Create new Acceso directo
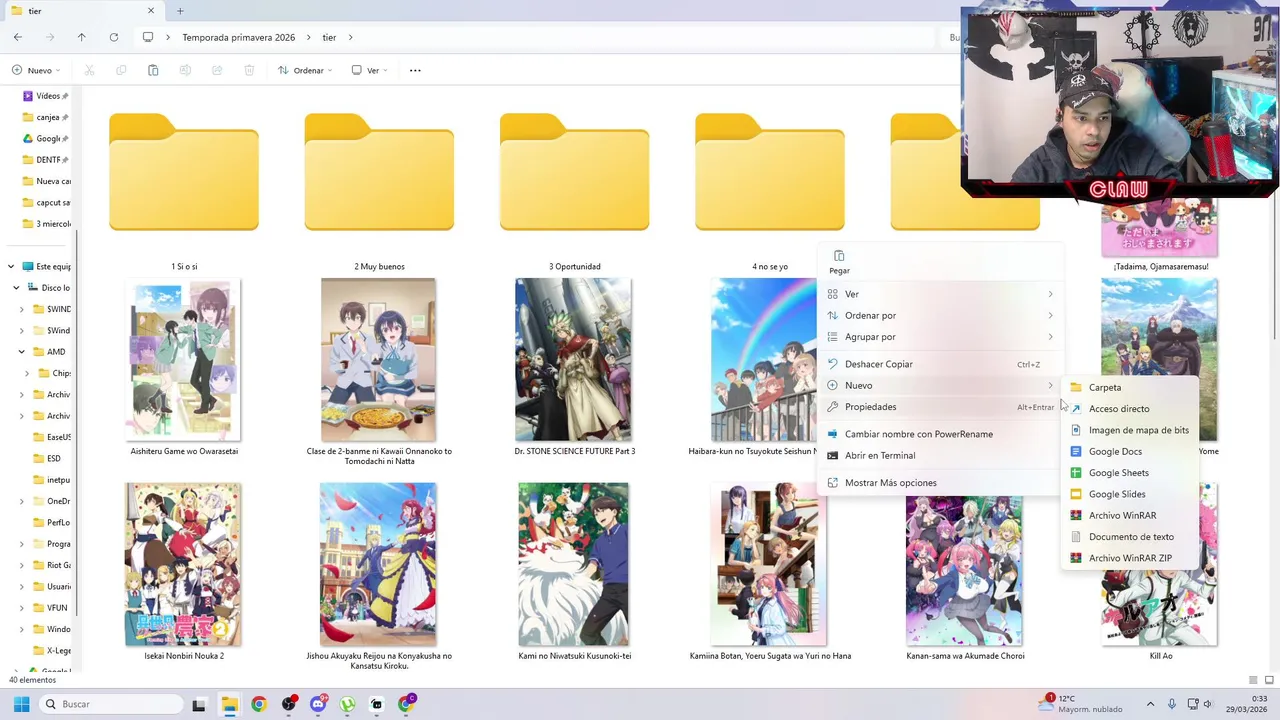This screenshot has height=720, width=1280. click(1130, 408)
